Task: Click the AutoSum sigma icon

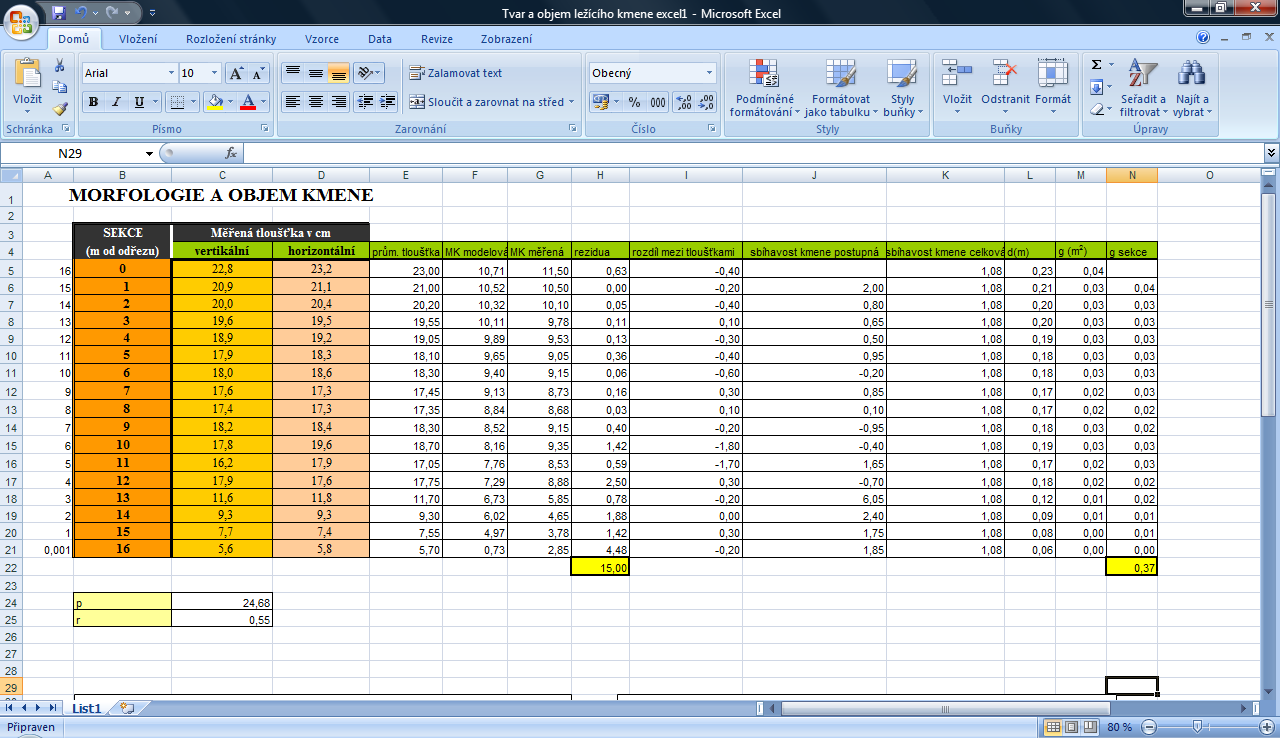Action: (x=1096, y=65)
